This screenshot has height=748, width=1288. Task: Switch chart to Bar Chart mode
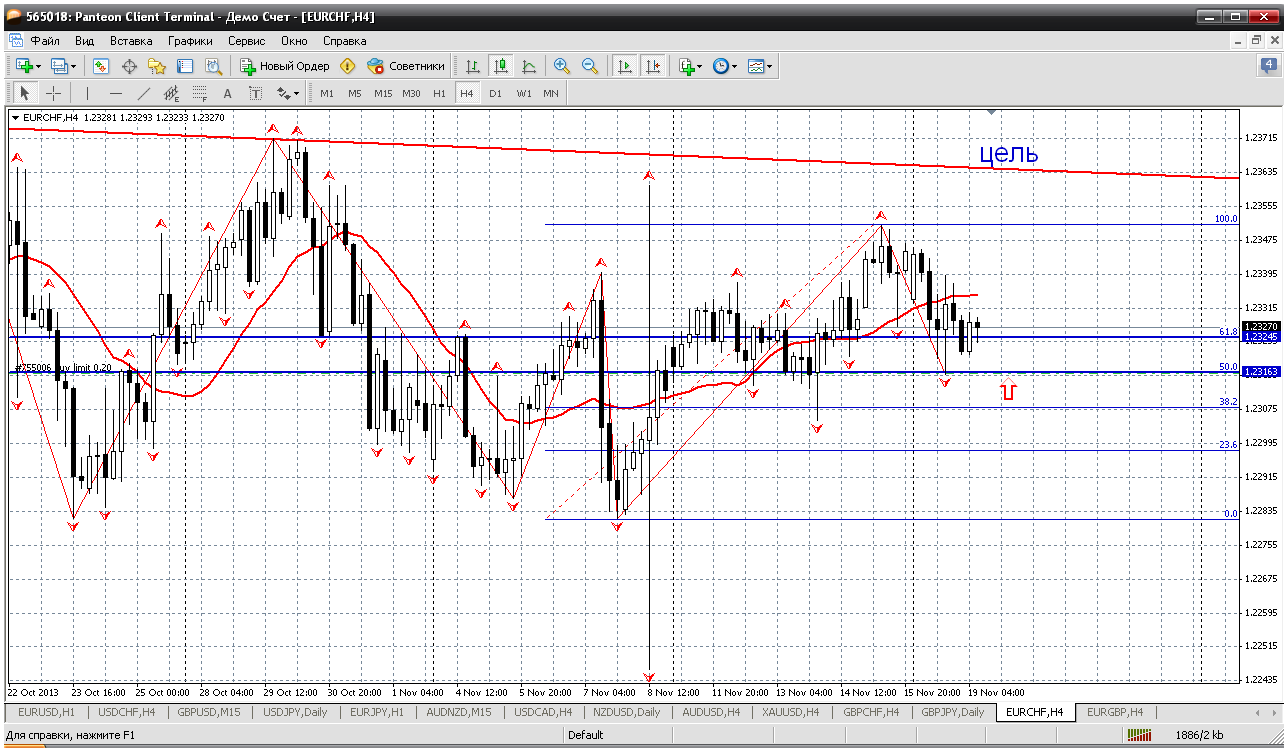coord(473,66)
